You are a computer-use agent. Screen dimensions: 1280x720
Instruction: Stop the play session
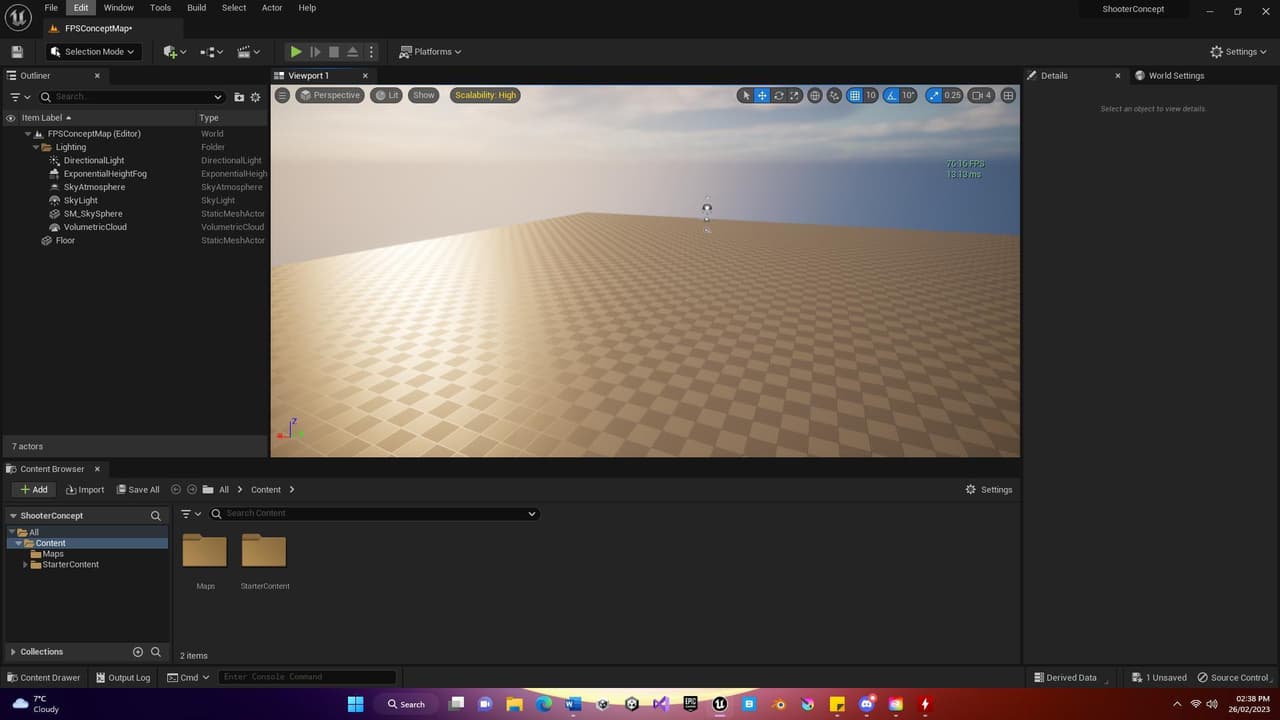coord(334,52)
